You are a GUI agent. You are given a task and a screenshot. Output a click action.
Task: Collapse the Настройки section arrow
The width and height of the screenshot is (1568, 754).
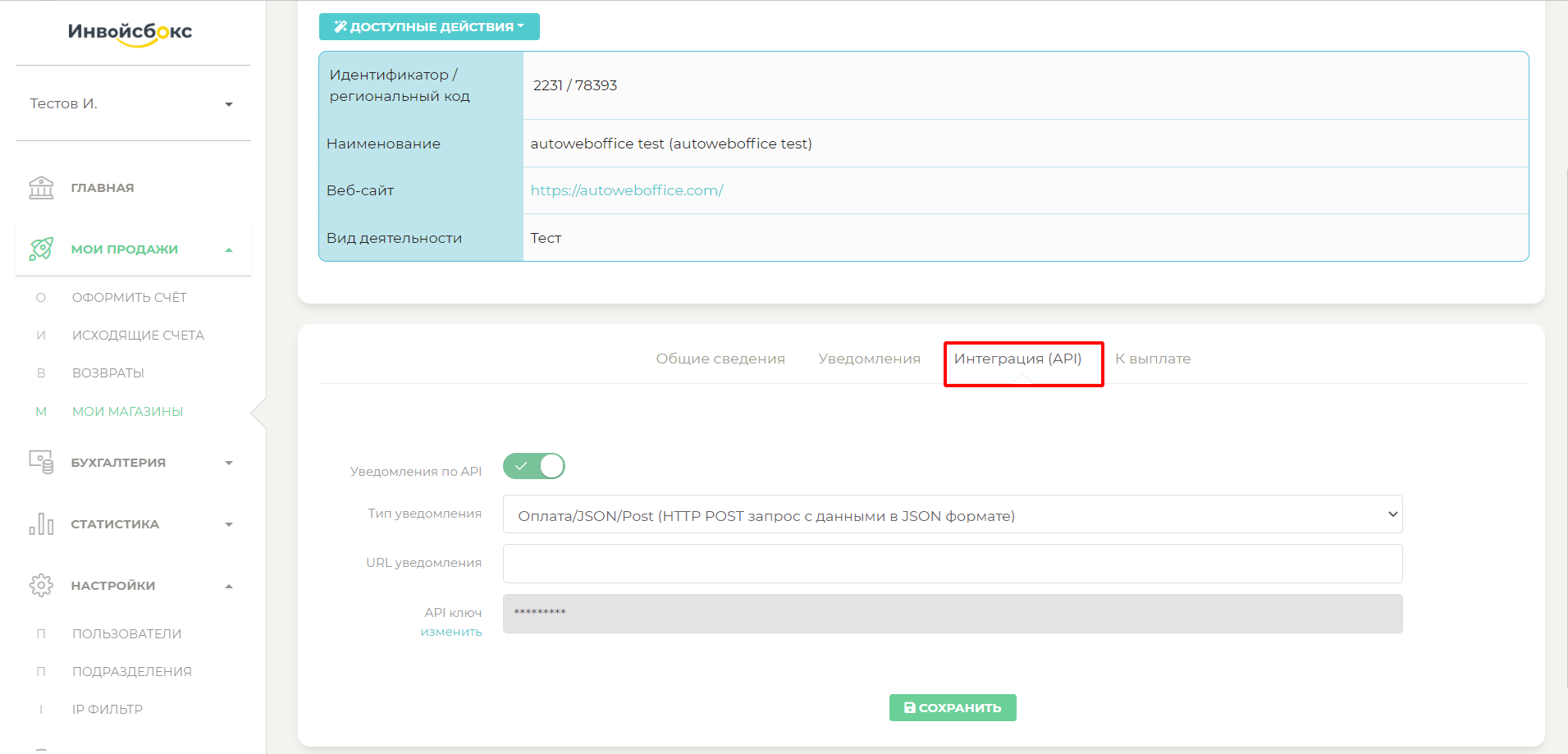point(229,586)
